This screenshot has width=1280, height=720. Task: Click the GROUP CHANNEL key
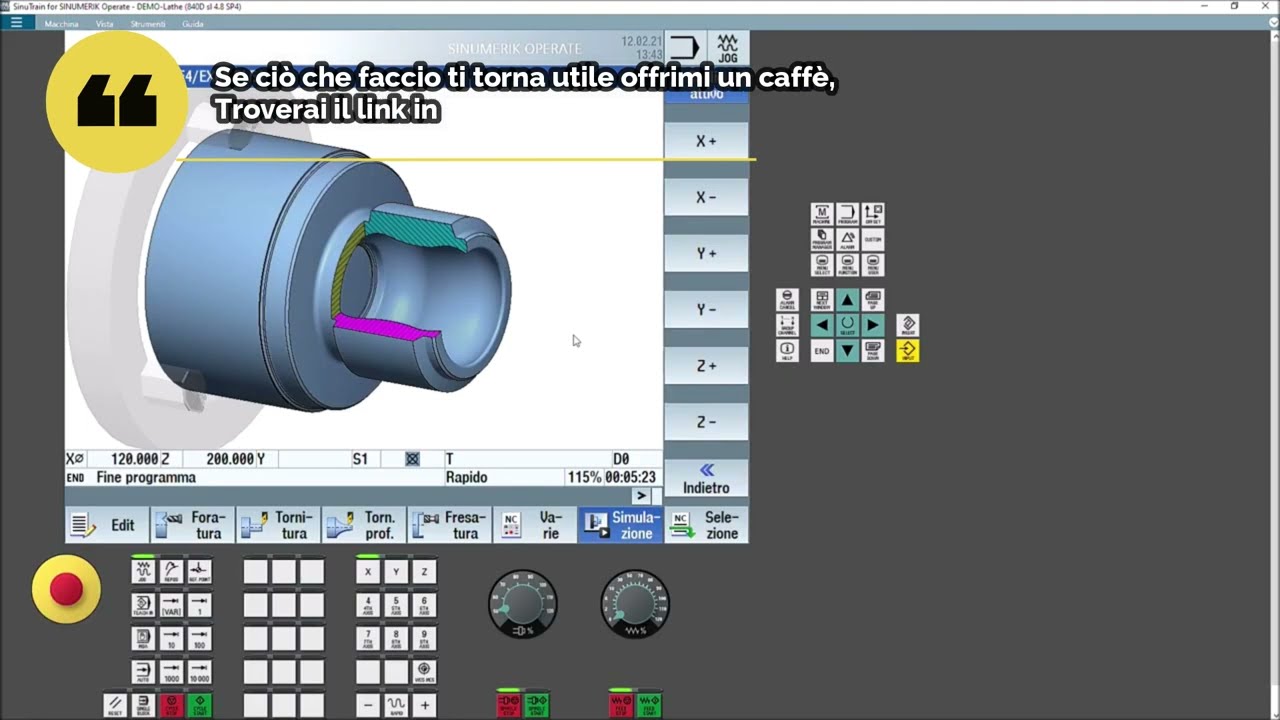[x=787, y=325]
